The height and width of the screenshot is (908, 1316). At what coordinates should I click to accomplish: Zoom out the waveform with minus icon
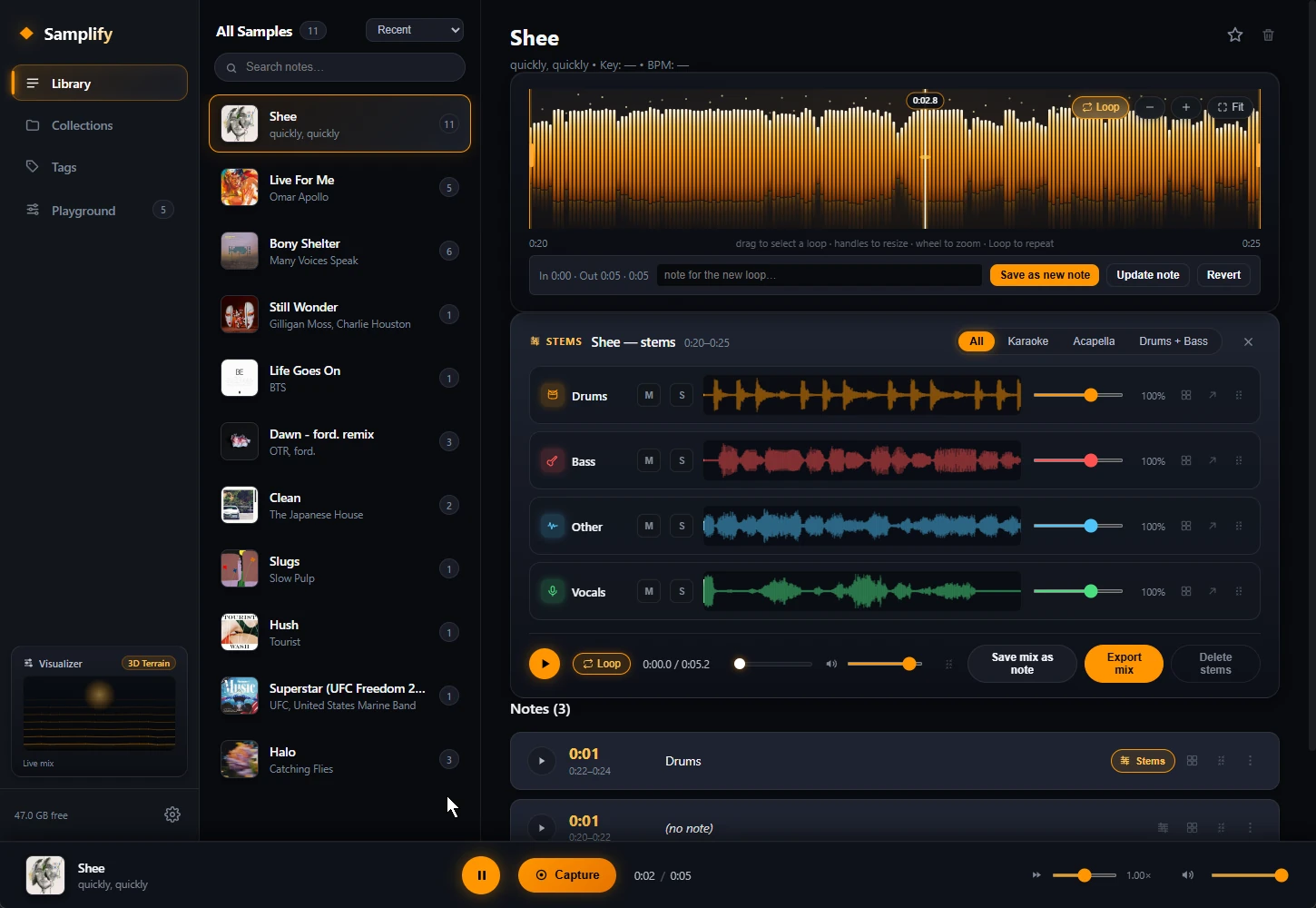[1150, 107]
